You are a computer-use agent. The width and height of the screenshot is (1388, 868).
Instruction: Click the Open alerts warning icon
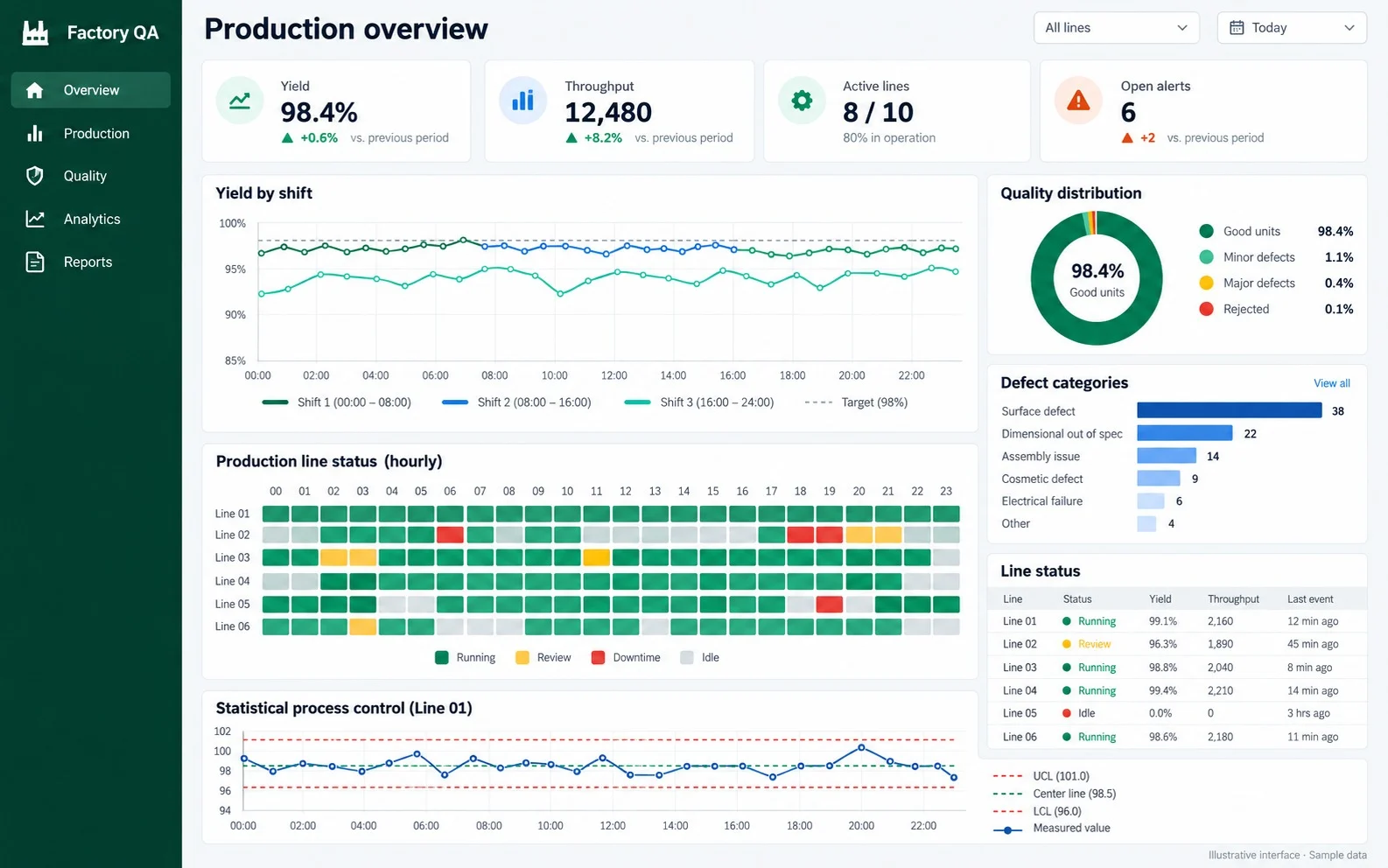[1078, 101]
